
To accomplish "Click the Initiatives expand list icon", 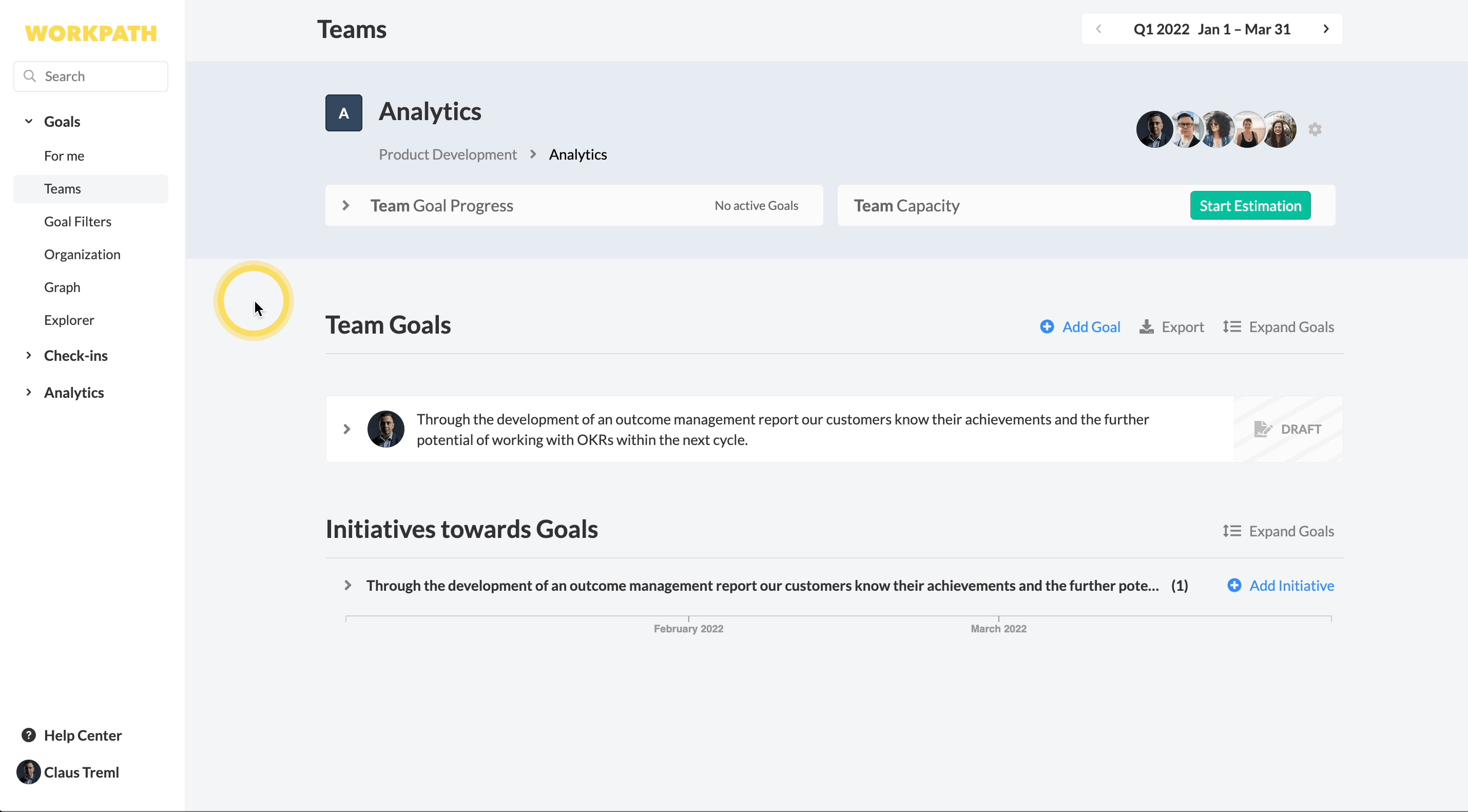I will click(1231, 531).
